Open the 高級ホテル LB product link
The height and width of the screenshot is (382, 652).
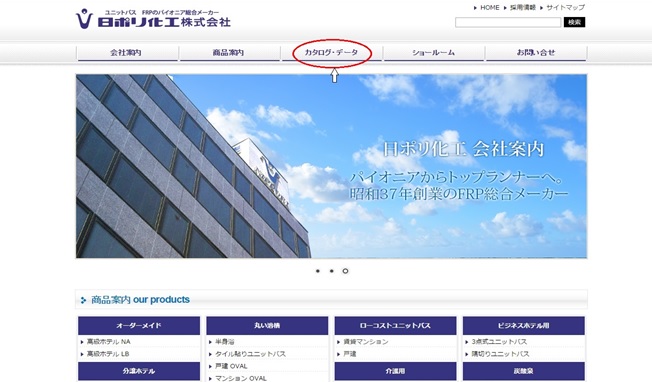(x=108, y=354)
